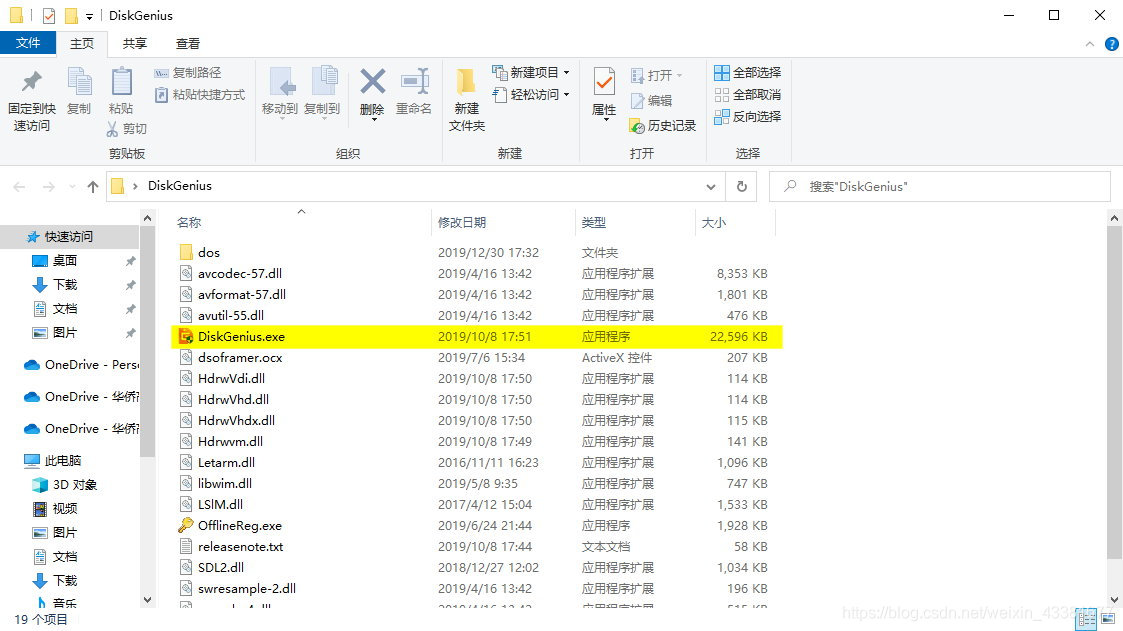
Task: Click inside the 搜索"DiskGenius" search box
Action: click(940, 186)
